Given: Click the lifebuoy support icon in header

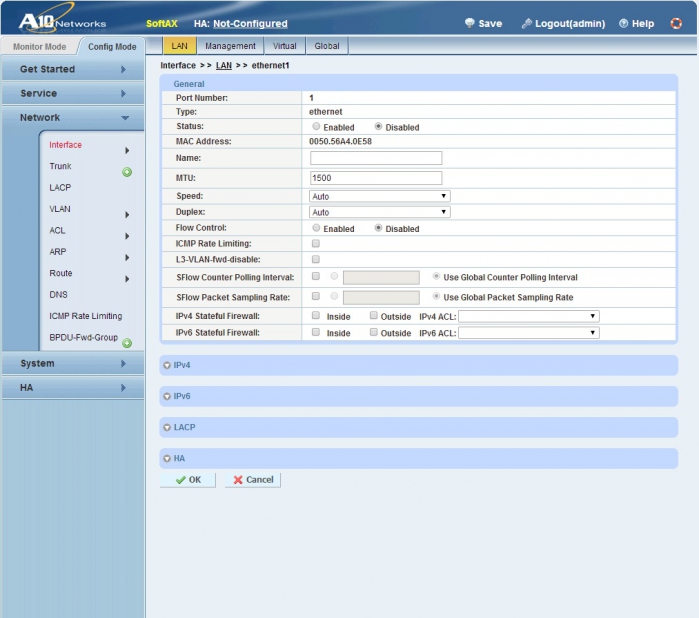Looking at the screenshot, I should click(676, 23).
